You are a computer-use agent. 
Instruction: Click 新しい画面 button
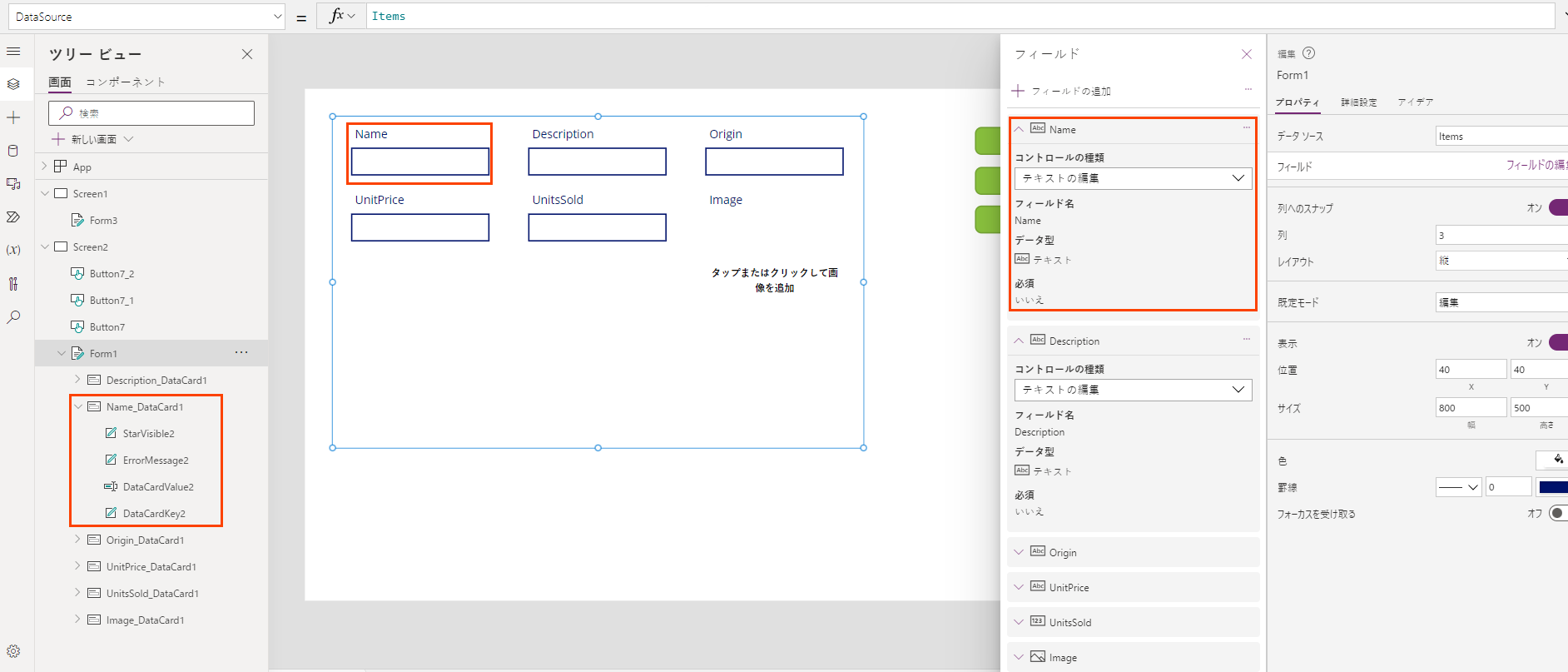click(x=92, y=139)
